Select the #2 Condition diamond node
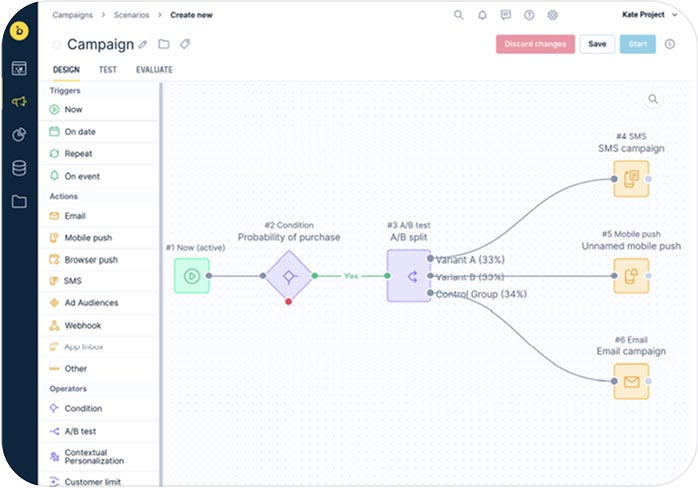 coord(289,275)
